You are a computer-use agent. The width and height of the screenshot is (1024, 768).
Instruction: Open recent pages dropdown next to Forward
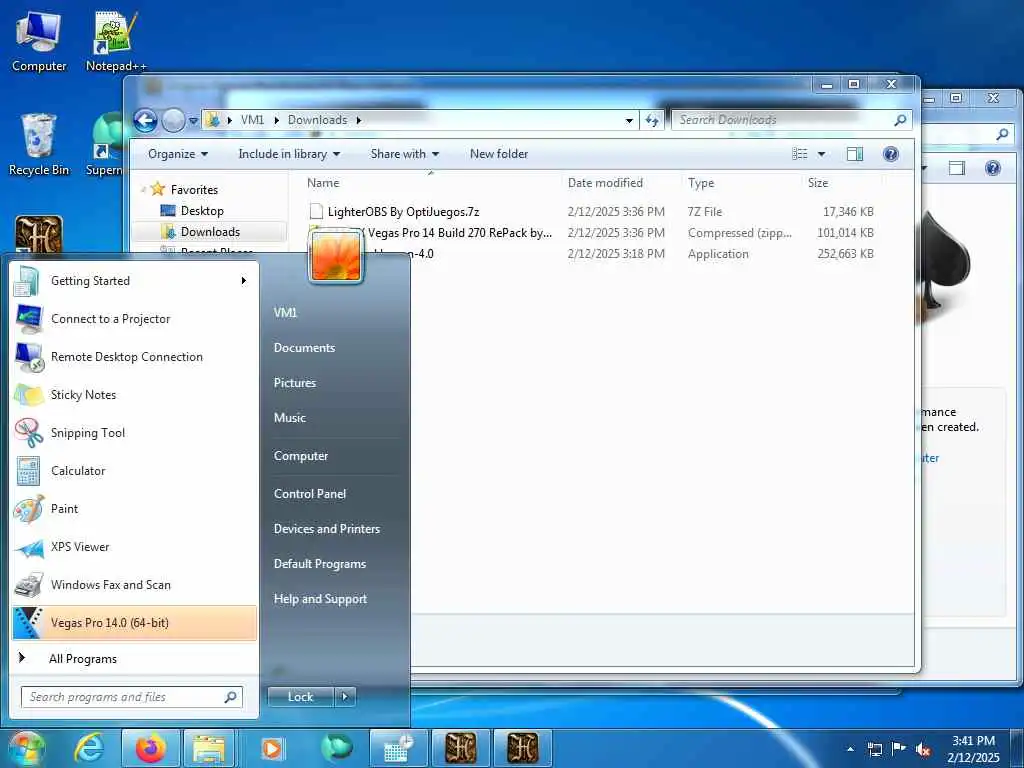click(x=193, y=121)
